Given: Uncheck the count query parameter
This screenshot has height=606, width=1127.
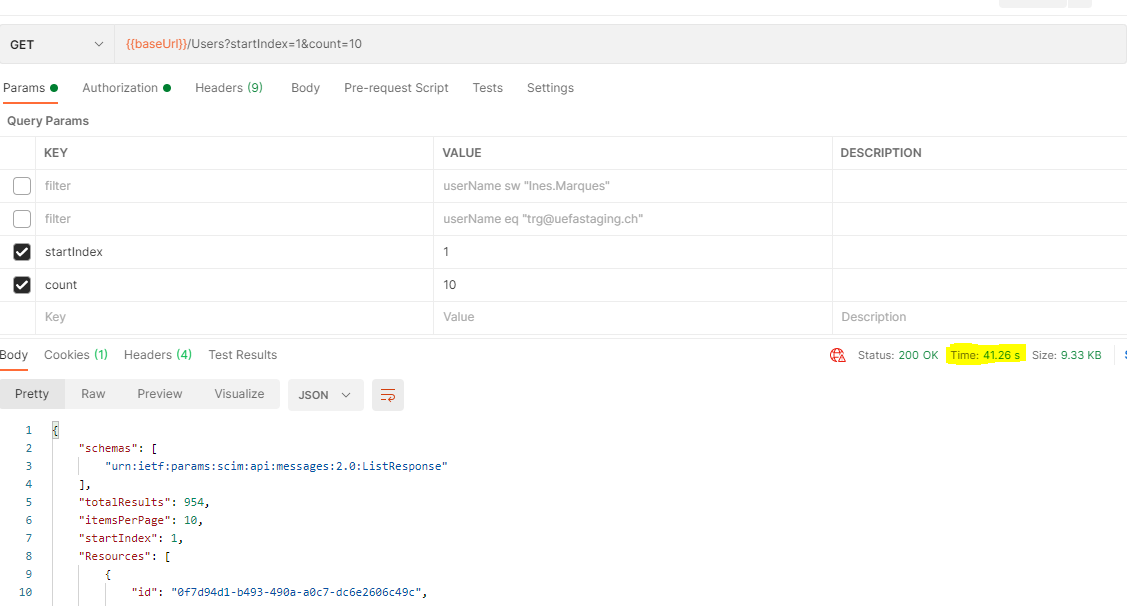Looking at the screenshot, I should tap(21, 284).
